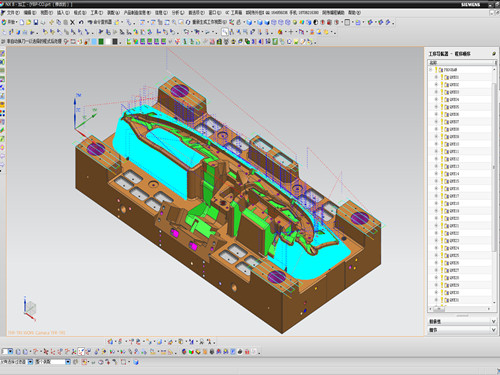Click the Undo arrow icon

(81, 22)
